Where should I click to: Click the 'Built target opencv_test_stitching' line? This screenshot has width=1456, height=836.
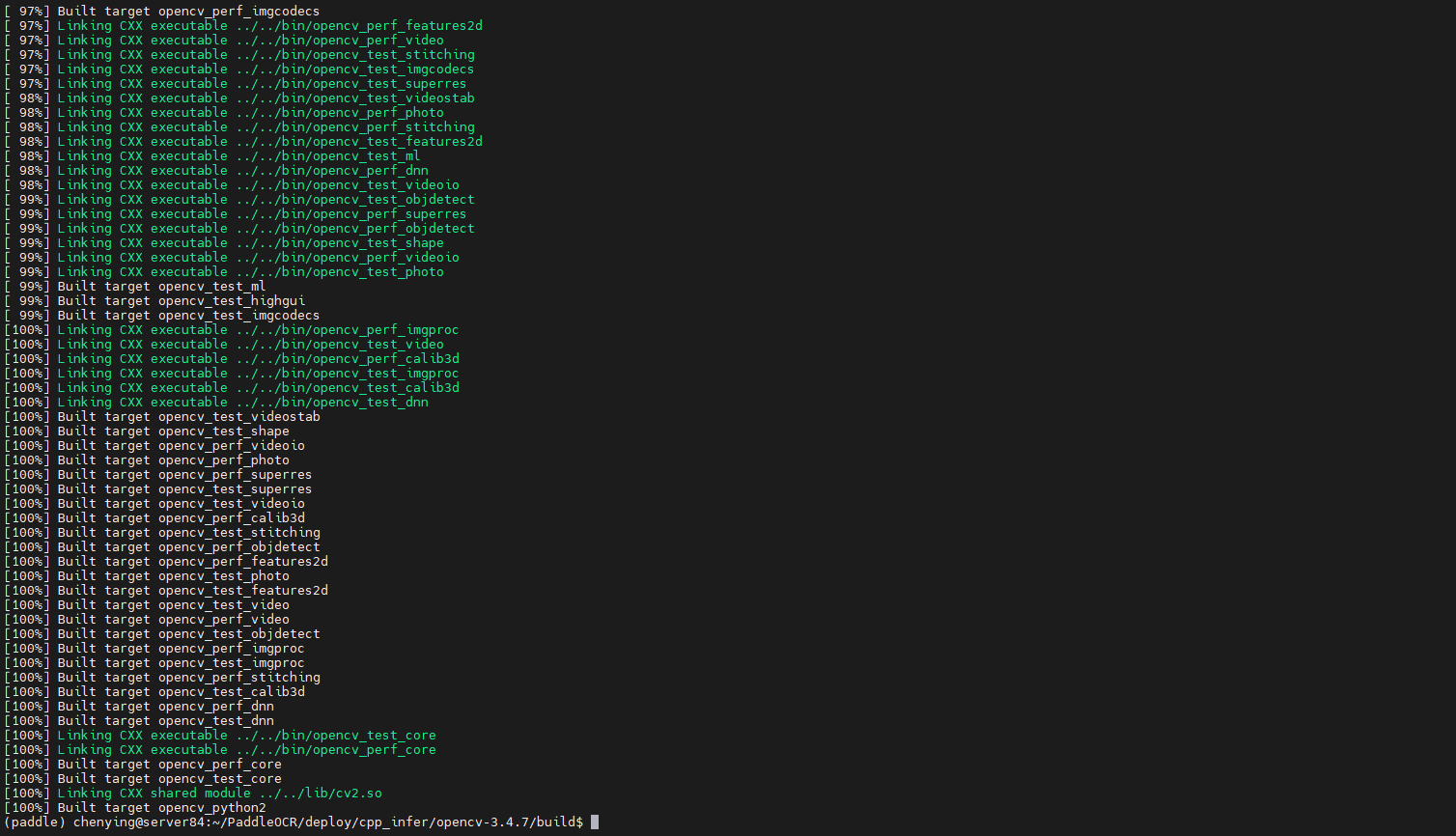[161, 533]
